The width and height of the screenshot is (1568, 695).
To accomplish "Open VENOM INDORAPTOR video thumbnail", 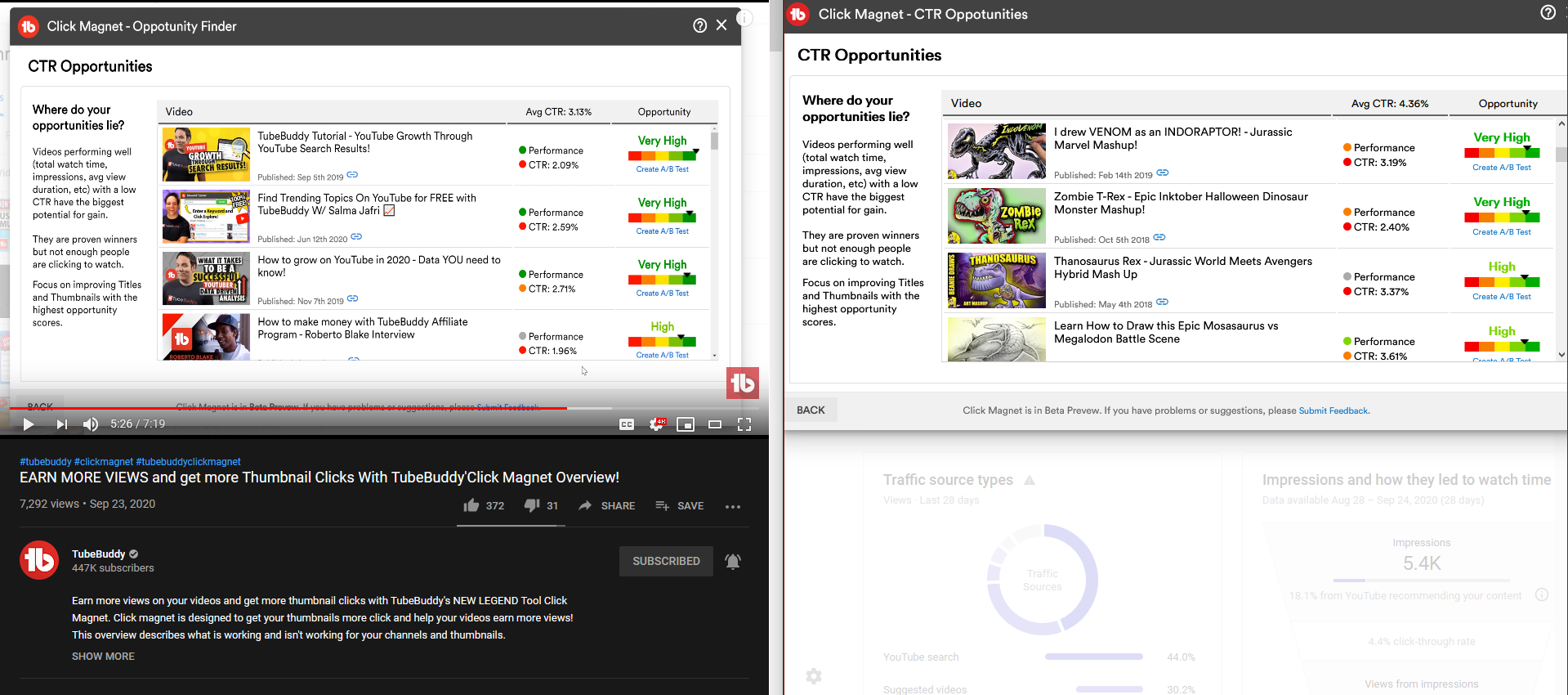I will tap(997, 151).
